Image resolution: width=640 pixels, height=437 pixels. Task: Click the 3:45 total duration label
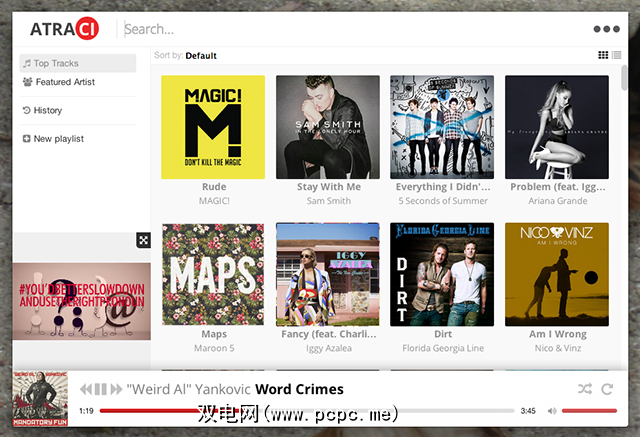tap(528, 411)
